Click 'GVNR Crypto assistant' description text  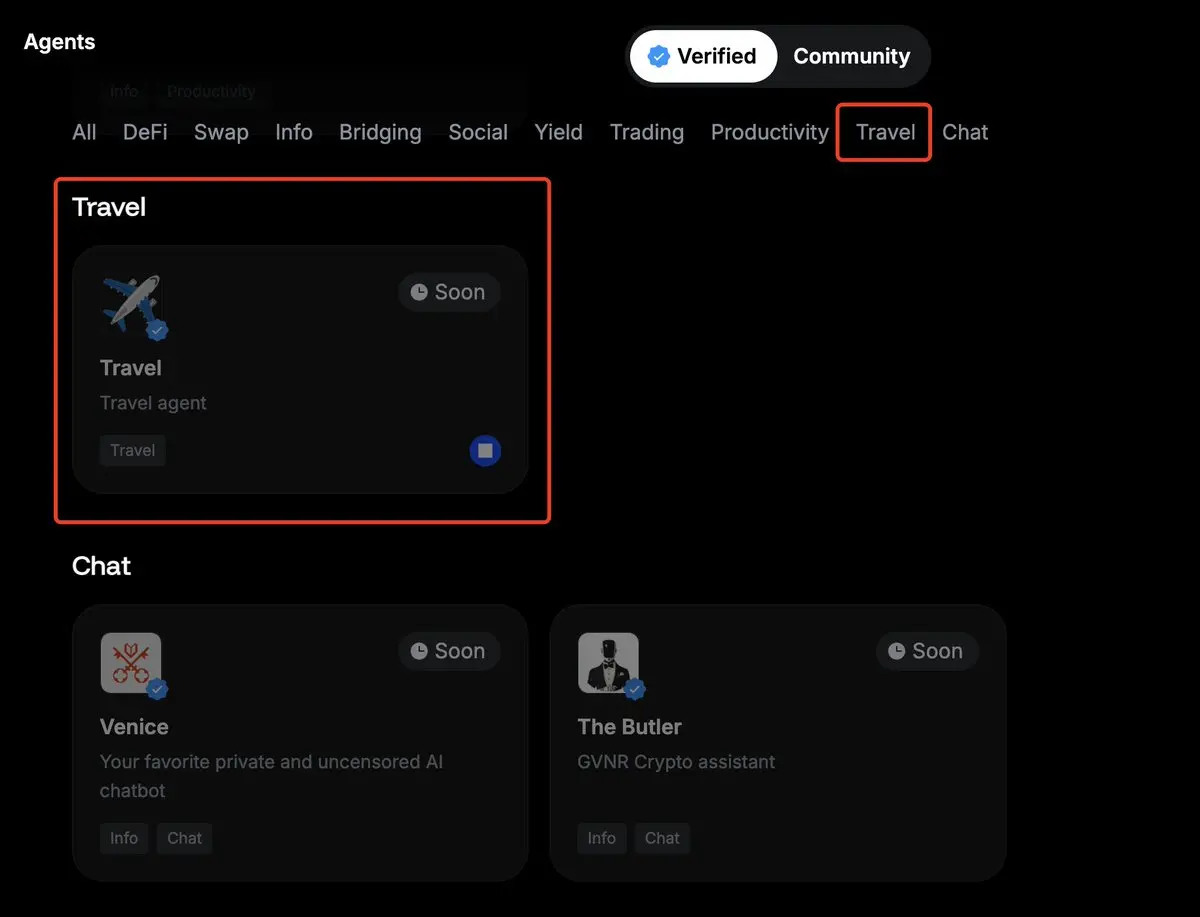pyautogui.click(x=676, y=762)
